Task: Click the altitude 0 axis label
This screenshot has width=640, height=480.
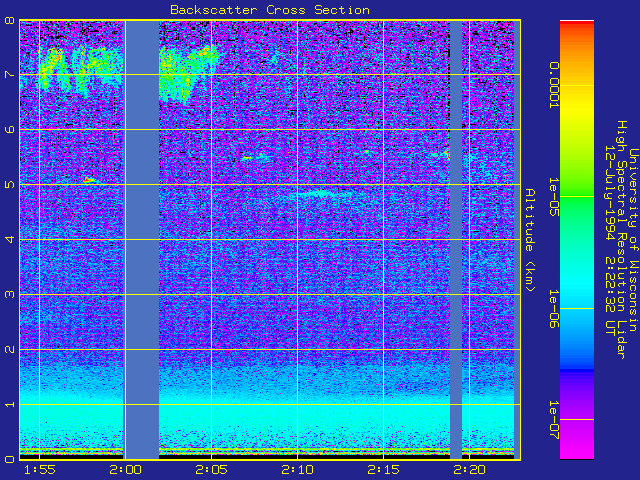Action: [x=9, y=459]
